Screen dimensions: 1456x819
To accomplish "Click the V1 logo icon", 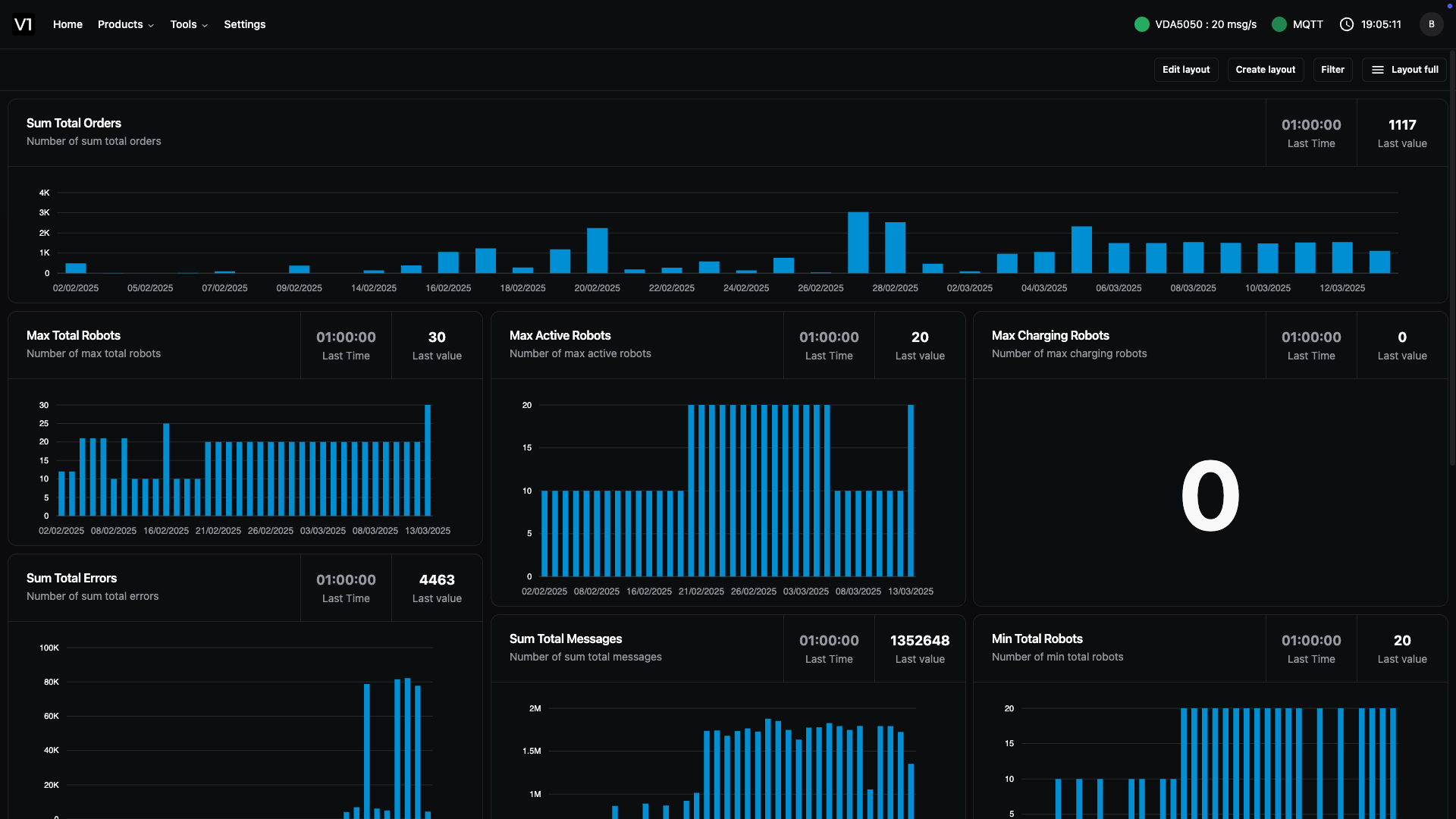I will click(x=24, y=24).
